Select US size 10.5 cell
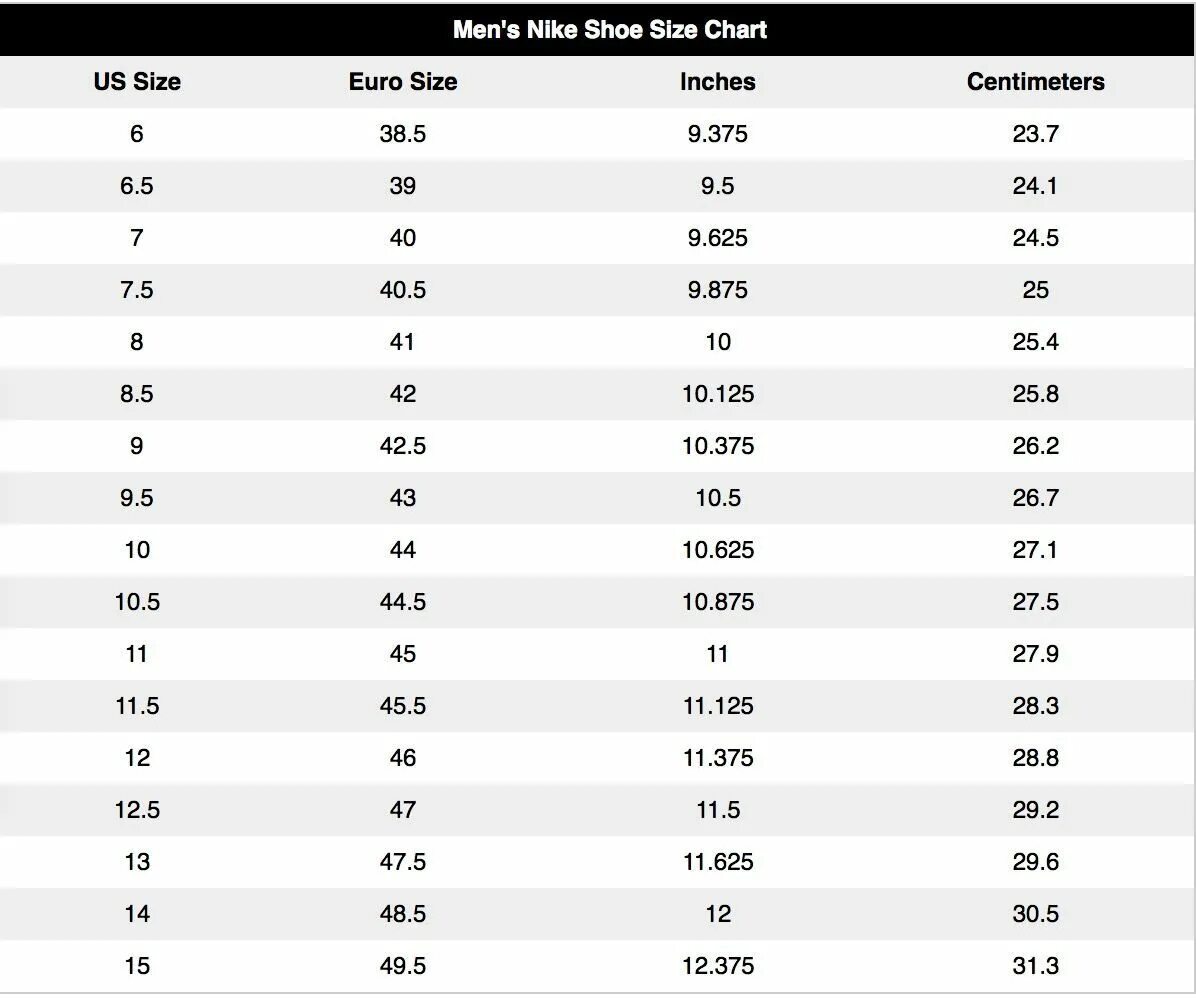Image resolution: width=1196 pixels, height=998 pixels. pos(137,602)
